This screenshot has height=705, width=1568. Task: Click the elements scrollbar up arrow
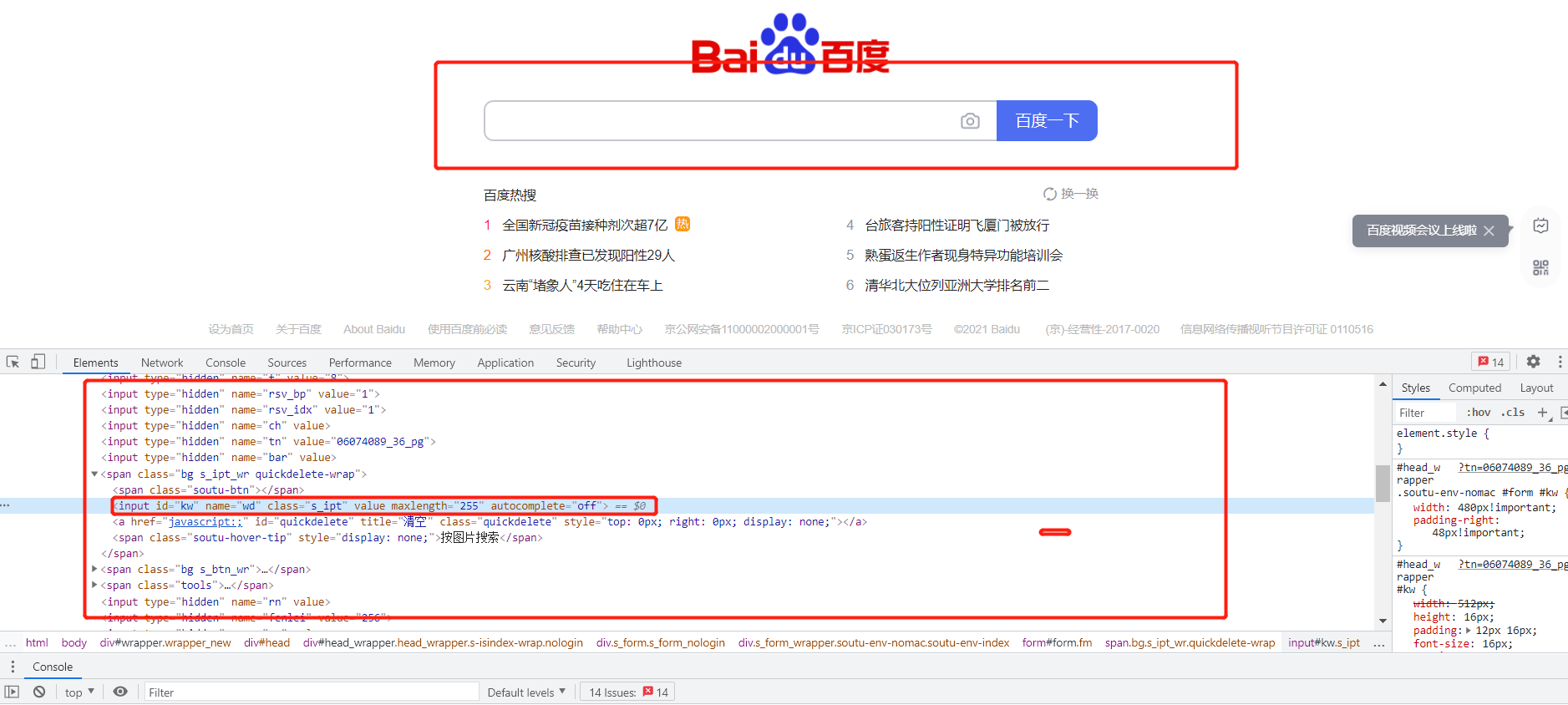pos(1383,384)
